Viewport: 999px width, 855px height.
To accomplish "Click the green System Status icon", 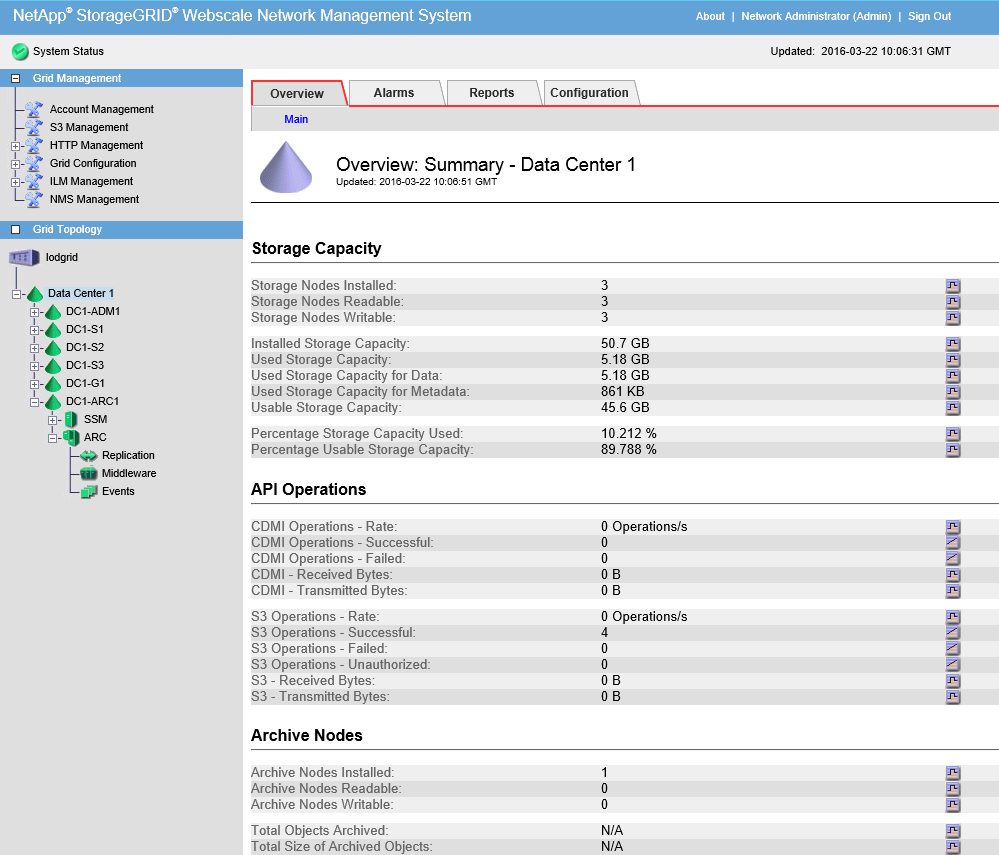I will (20, 52).
